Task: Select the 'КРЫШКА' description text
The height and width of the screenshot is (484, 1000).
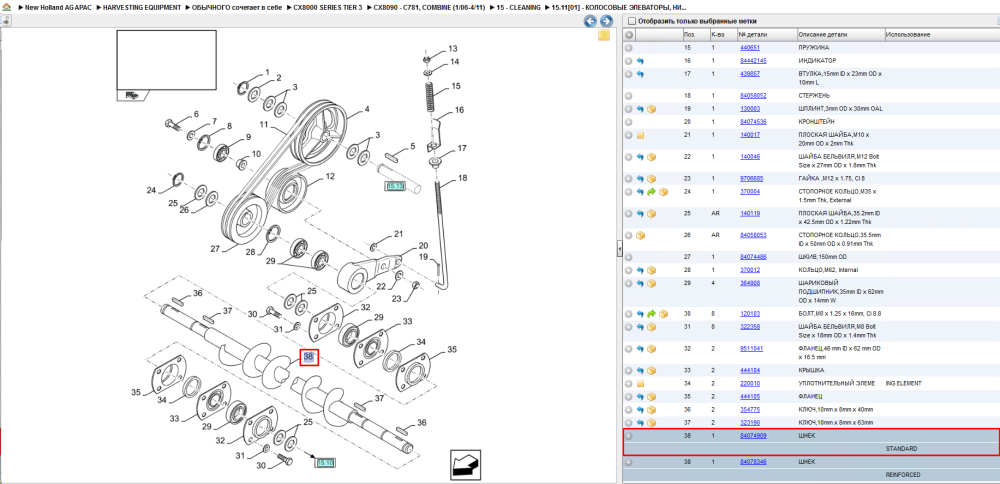Action: (x=811, y=370)
